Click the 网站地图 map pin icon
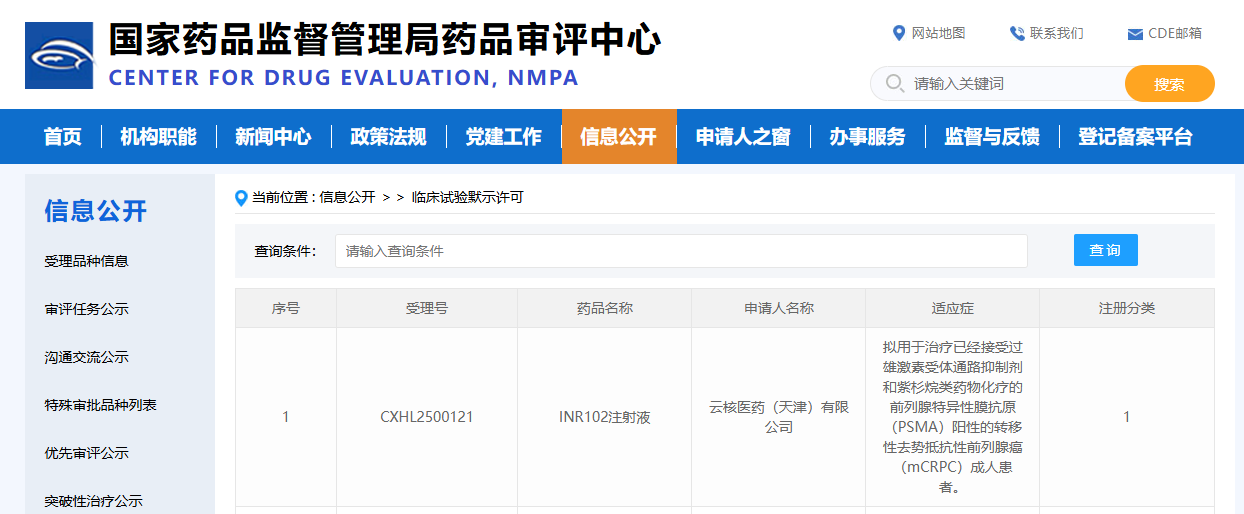Image resolution: width=1244 pixels, height=514 pixels. coord(898,33)
